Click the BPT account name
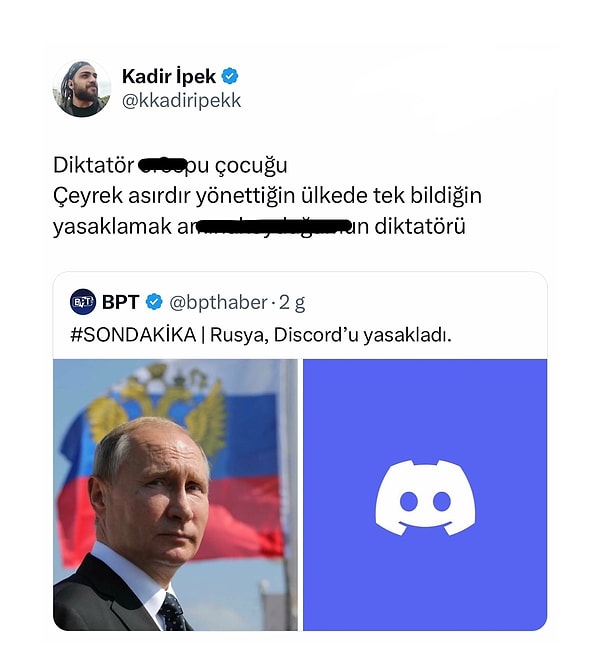600x668 pixels. (121, 302)
